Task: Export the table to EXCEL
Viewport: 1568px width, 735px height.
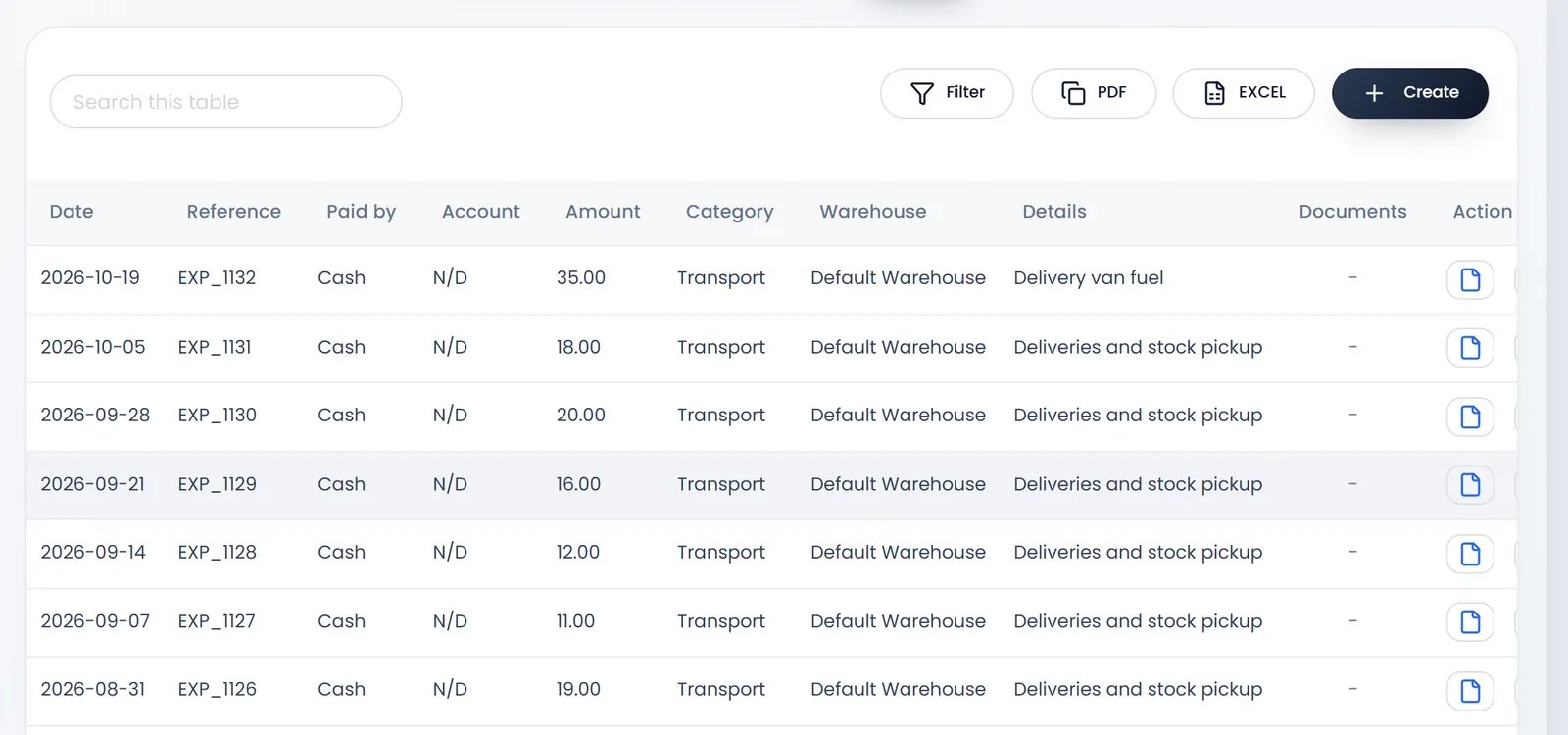Action: pos(1244,93)
